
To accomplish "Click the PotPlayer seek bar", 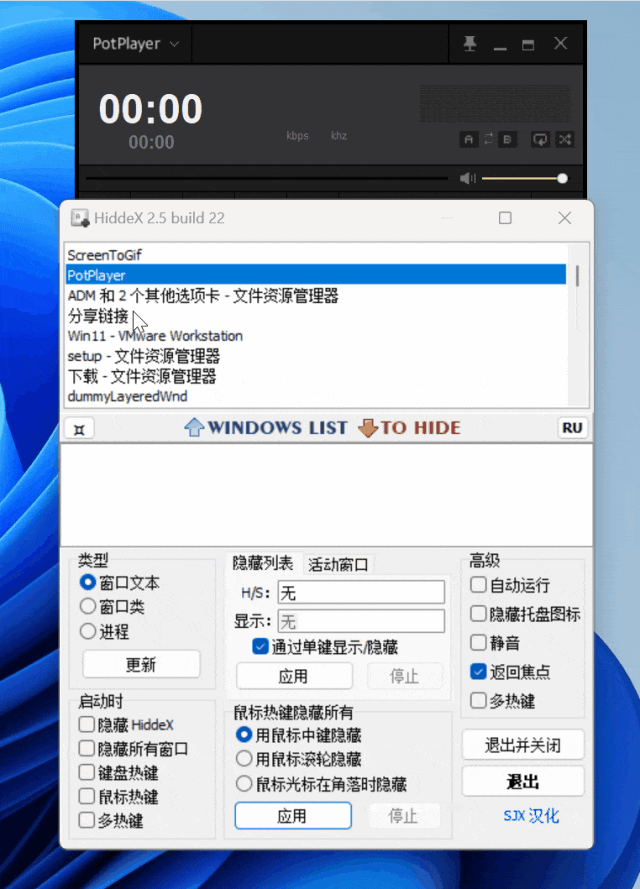I will tap(266, 179).
